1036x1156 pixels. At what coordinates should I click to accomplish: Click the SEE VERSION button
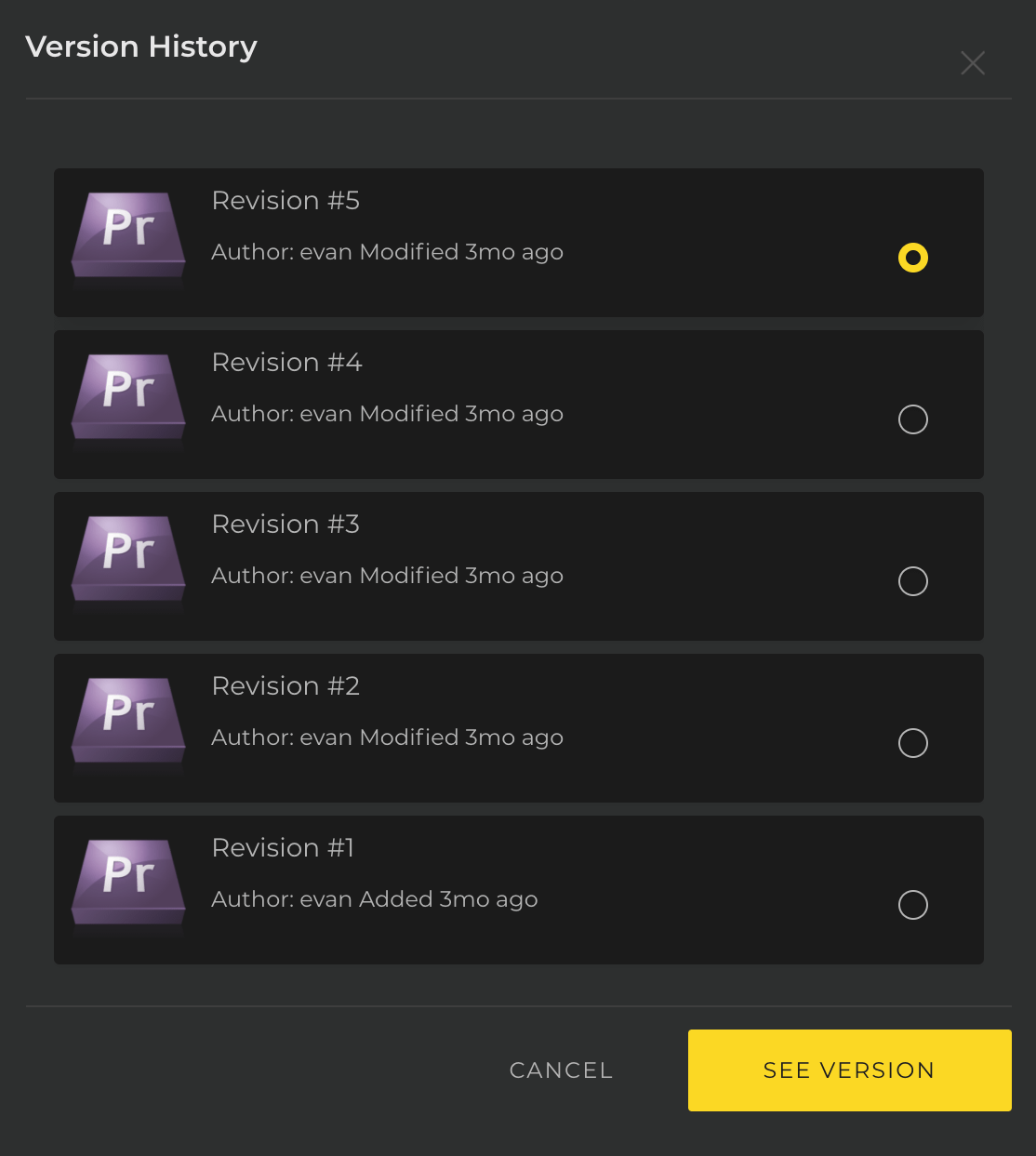pos(850,1070)
